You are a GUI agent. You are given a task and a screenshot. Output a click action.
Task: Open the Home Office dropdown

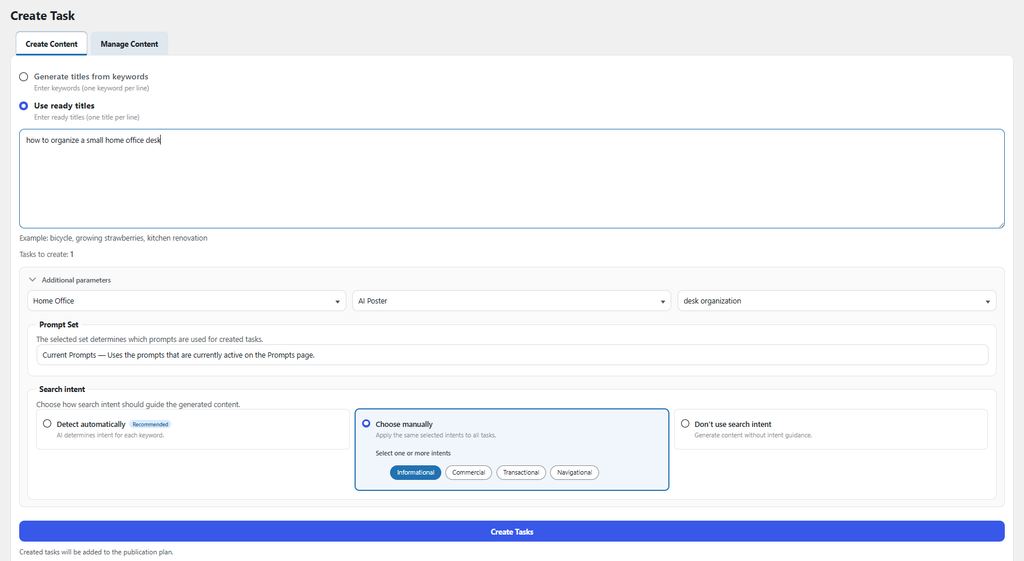click(187, 301)
